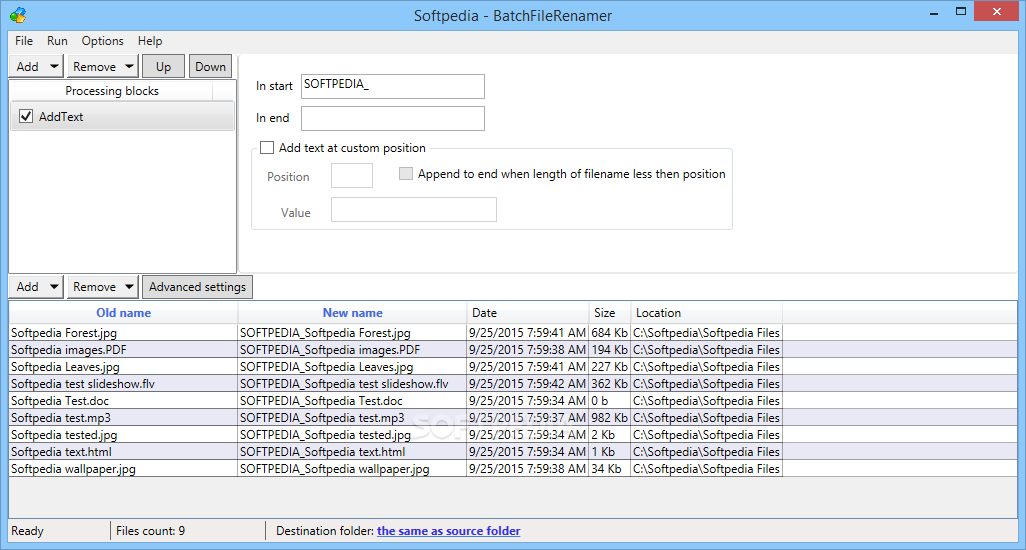Move the processing block Up
Screen dimensions: 1026x550
click(x=164, y=67)
